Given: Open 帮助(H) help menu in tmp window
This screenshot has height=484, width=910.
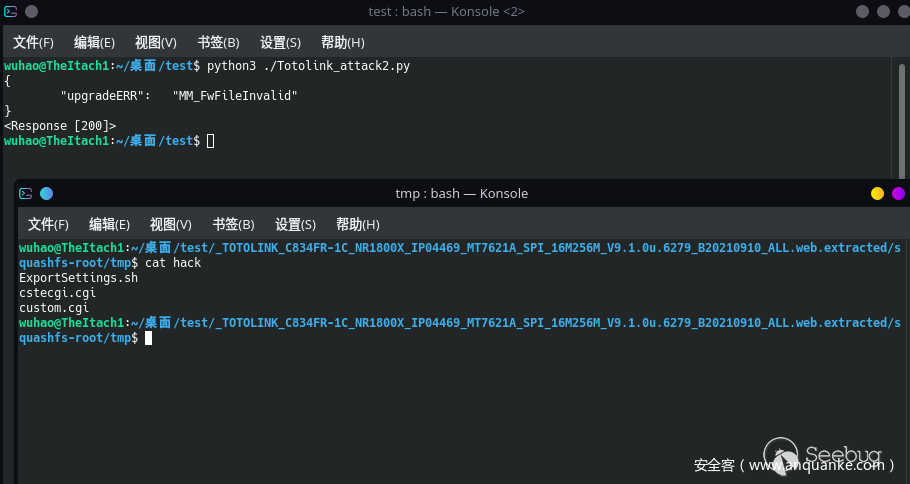Looking at the screenshot, I should [x=357, y=225].
